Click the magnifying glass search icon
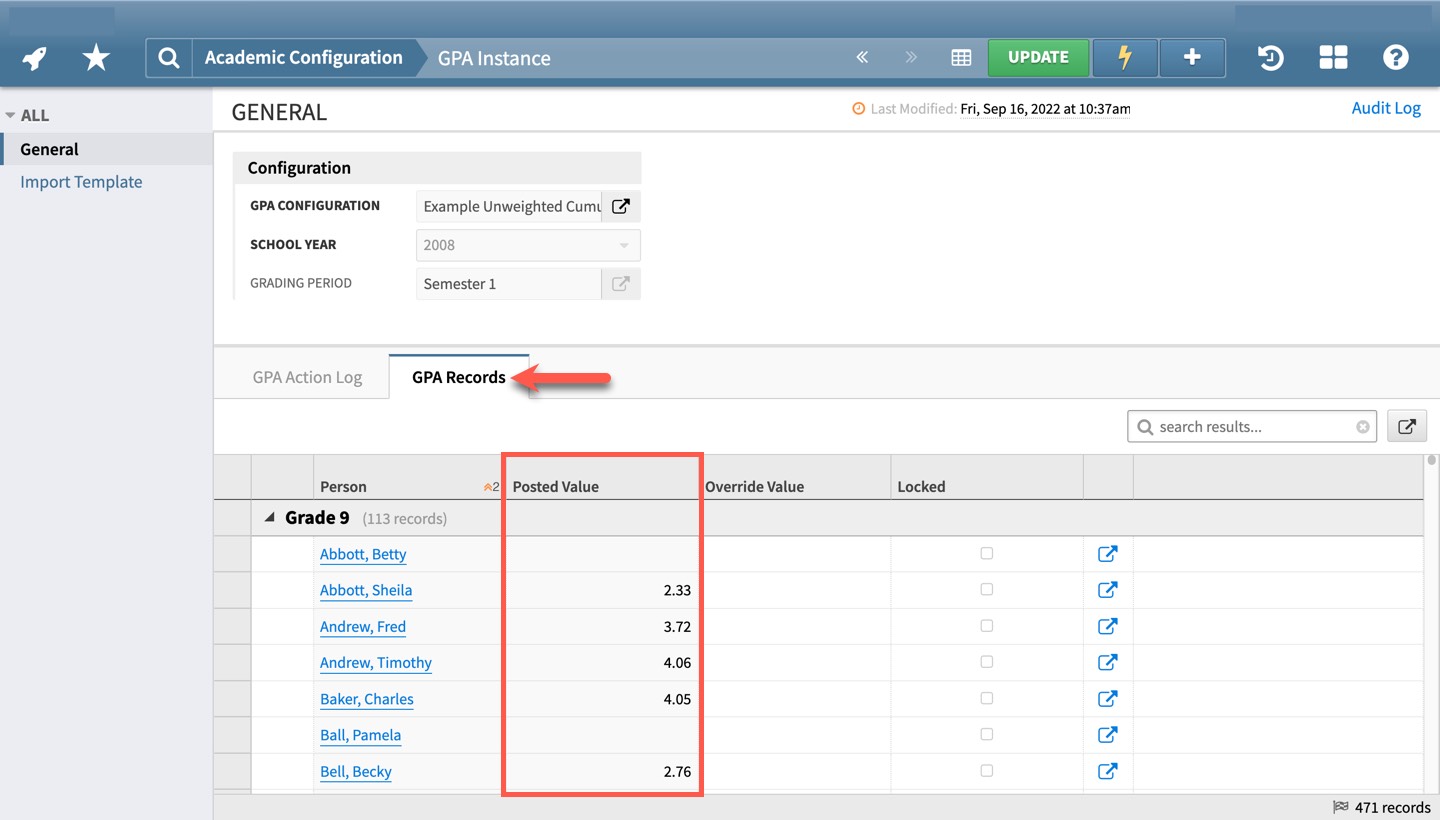1440x820 pixels. point(169,58)
